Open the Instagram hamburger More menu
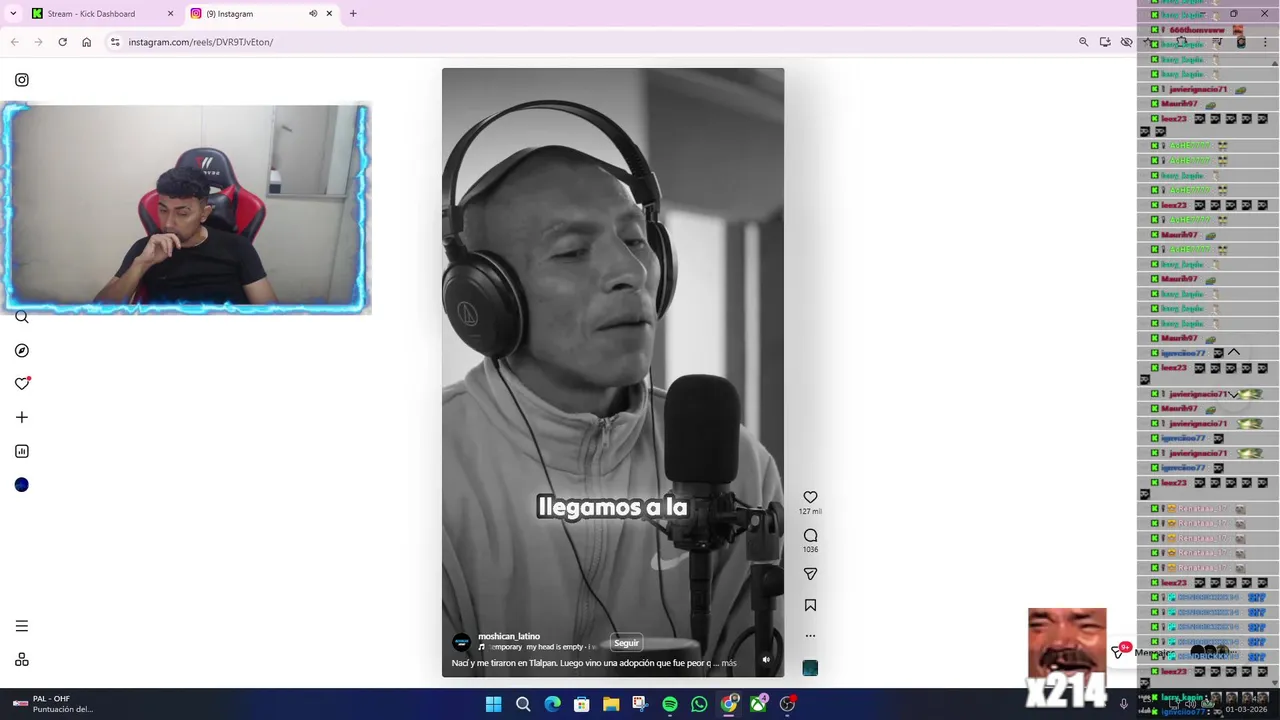Viewport: 1280px width, 720px height. coord(22,626)
